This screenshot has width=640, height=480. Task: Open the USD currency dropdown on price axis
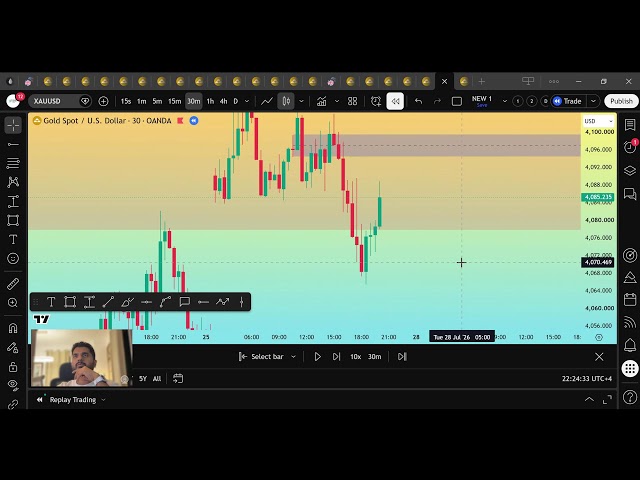(x=598, y=121)
